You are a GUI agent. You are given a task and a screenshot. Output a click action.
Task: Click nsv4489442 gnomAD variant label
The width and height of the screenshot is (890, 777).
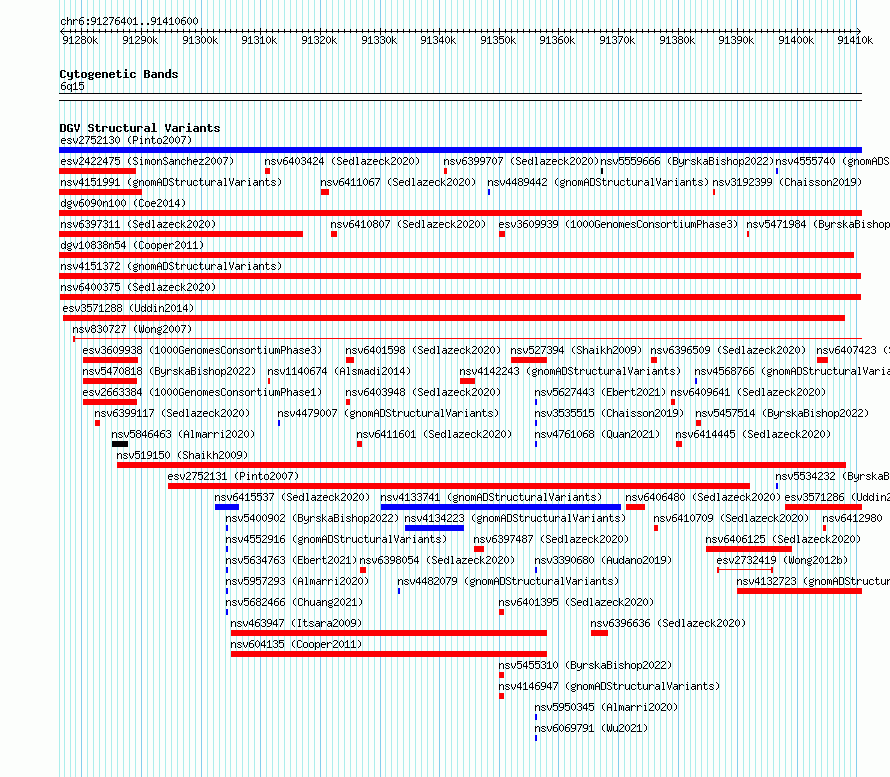tap(598, 182)
